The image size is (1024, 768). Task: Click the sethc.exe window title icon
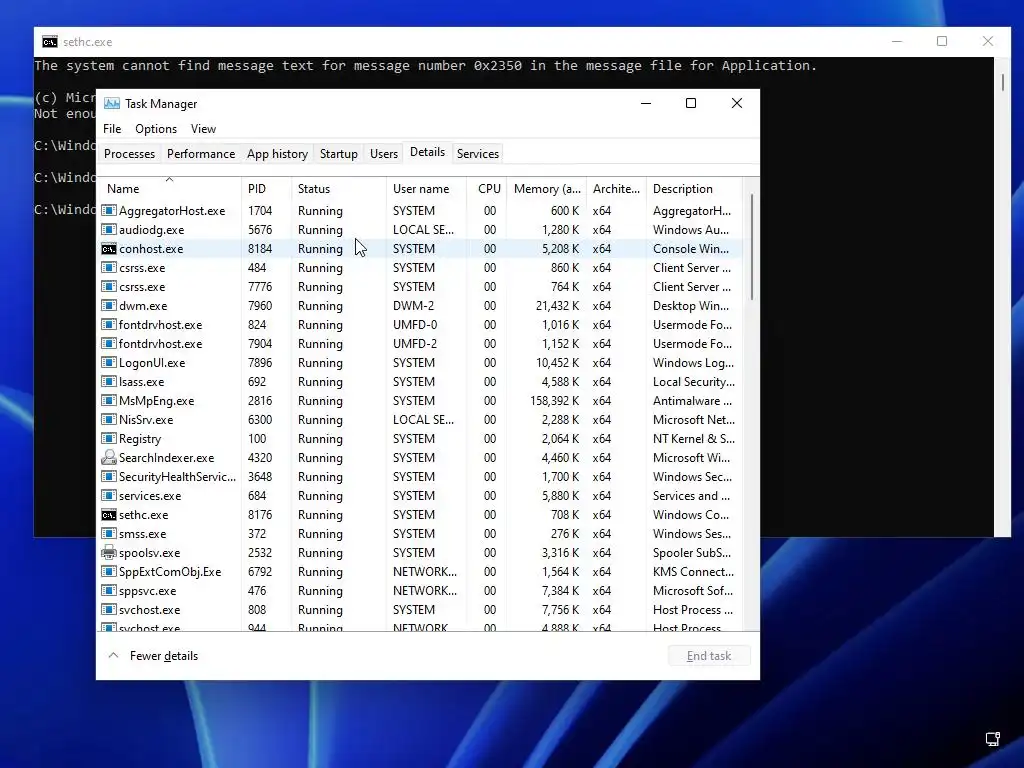50,42
